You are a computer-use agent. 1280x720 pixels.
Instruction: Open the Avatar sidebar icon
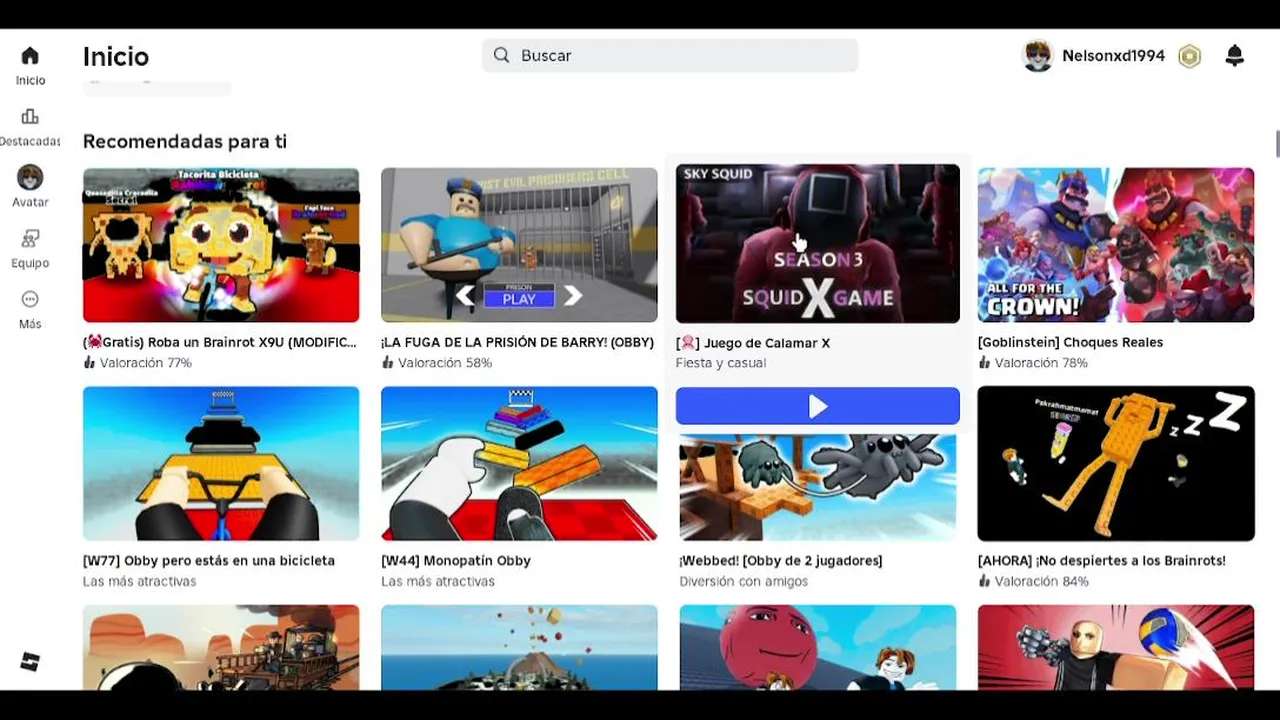coord(30,178)
